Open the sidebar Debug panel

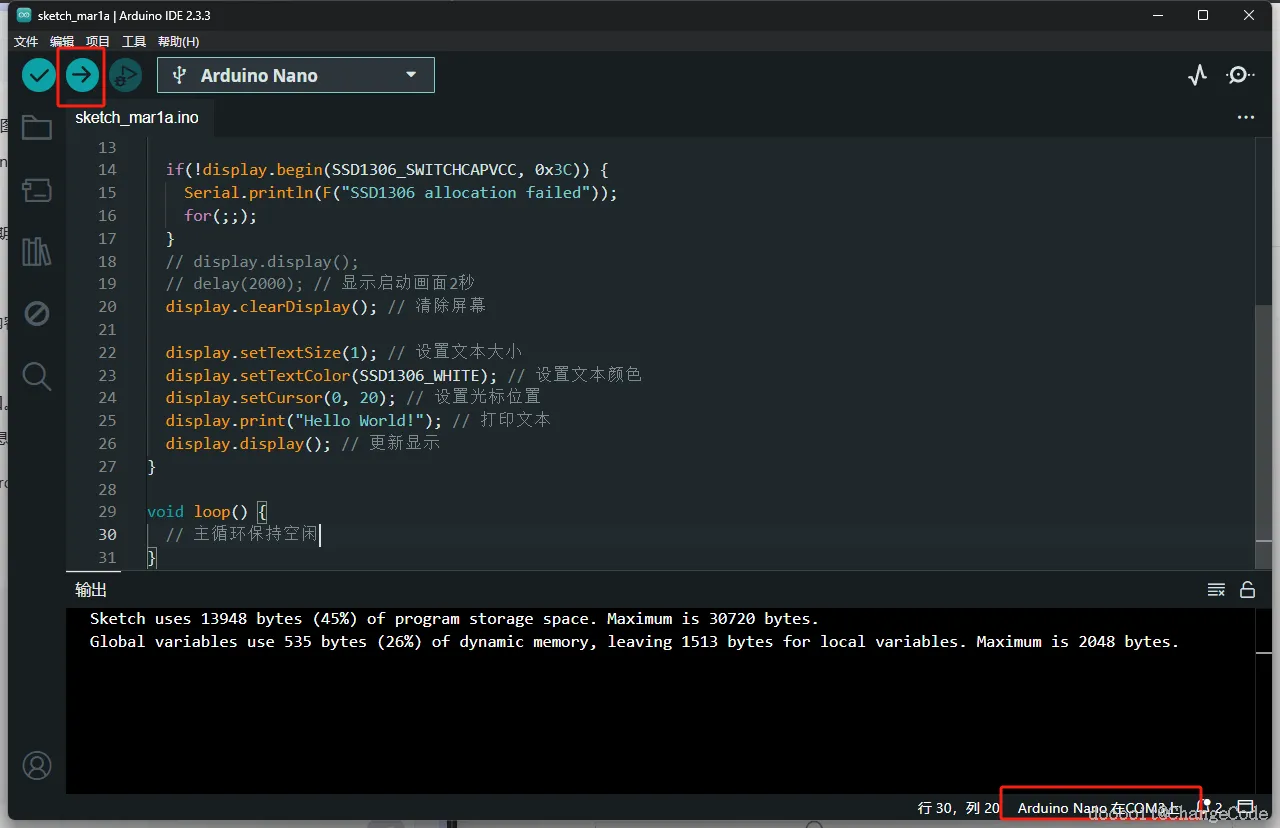click(x=37, y=314)
